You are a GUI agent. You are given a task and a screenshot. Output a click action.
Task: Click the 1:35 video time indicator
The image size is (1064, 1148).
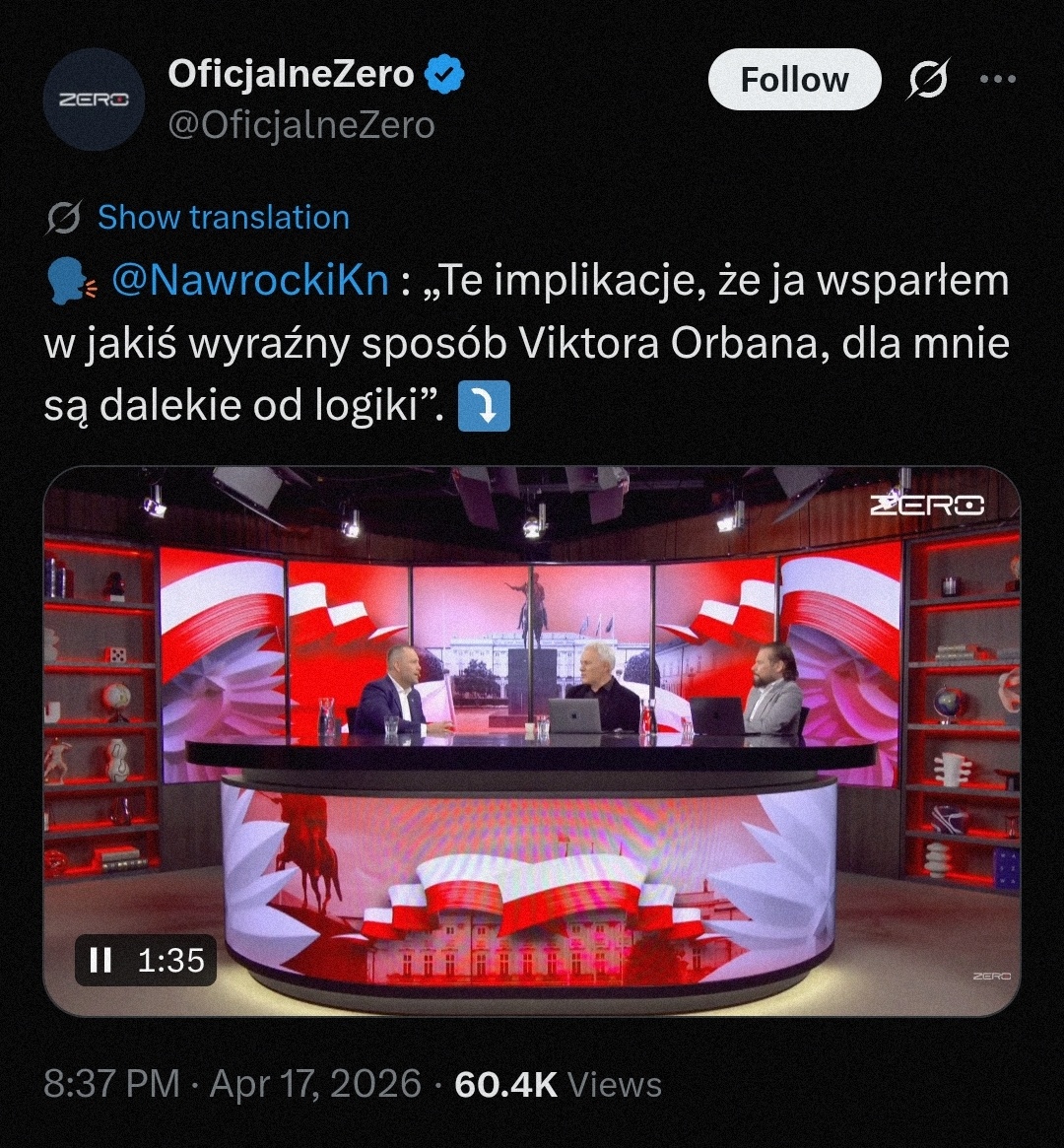[x=171, y=961]
